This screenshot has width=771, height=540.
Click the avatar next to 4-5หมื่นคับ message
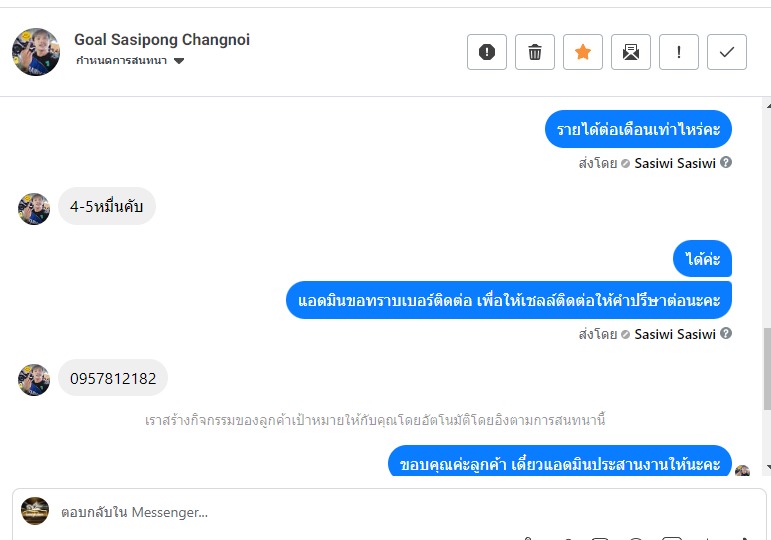[34, 209]
